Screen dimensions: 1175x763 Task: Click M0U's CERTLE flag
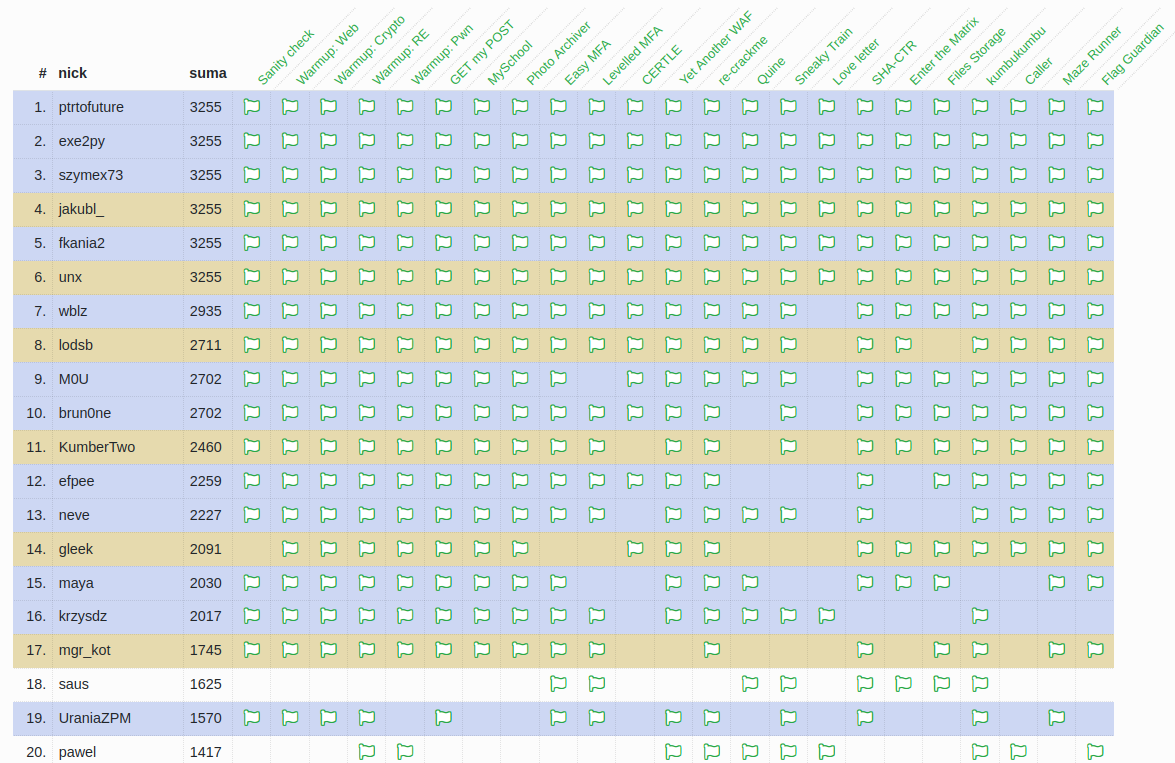click(635, 379)
